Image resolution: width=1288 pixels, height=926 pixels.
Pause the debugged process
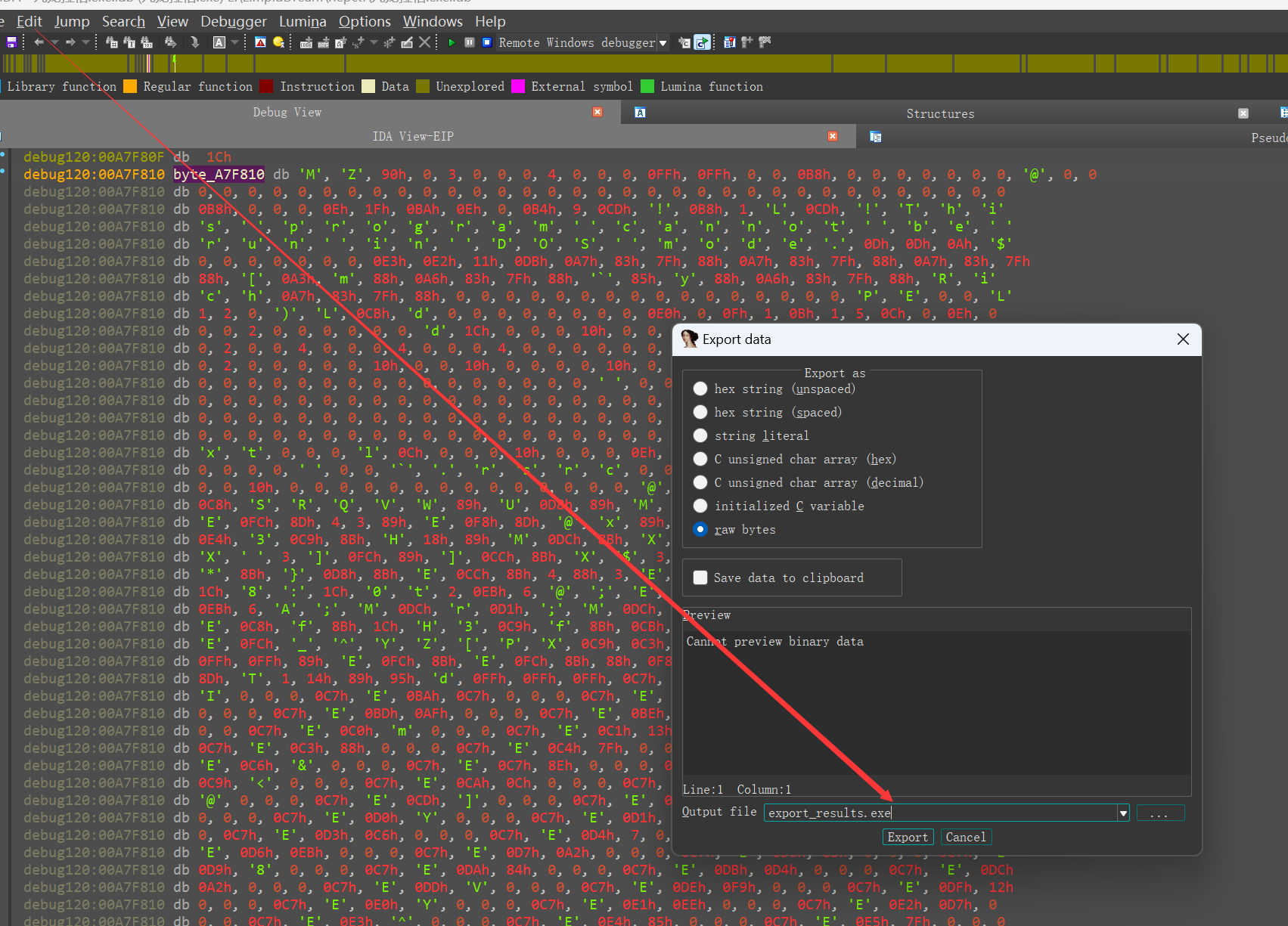pyautogui.click(x=470, y=42)
